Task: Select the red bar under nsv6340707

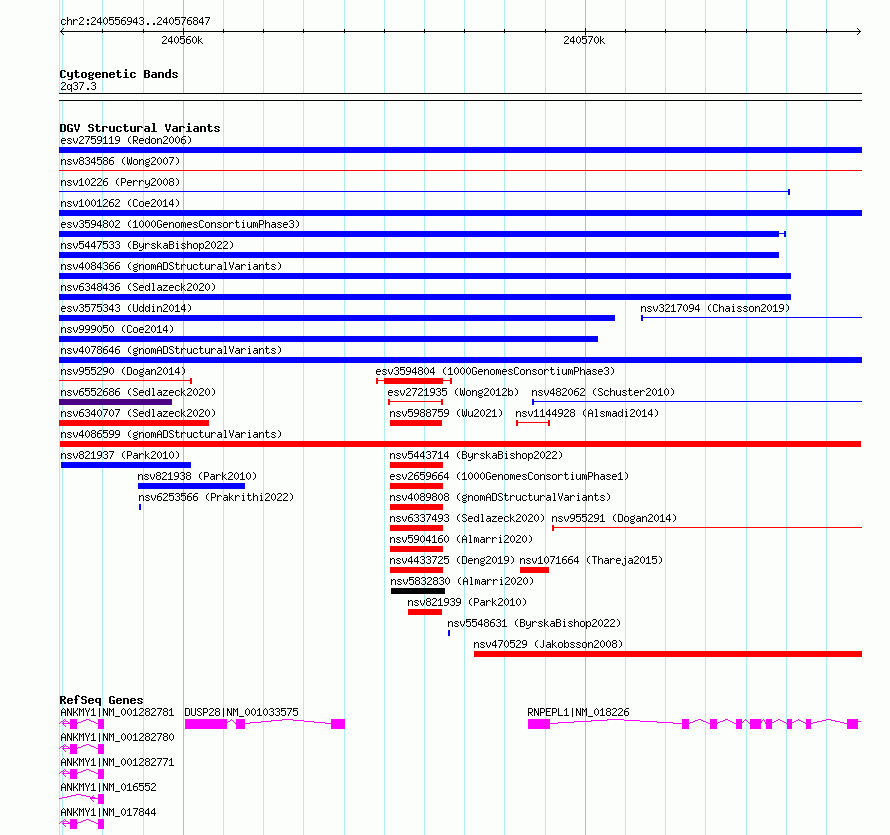Action: point(134,423)
